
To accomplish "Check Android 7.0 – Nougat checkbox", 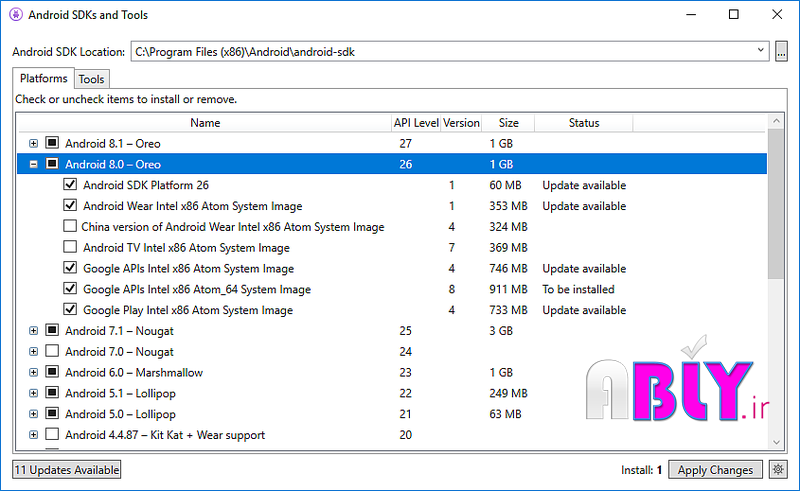I will (x=52, y=351).
